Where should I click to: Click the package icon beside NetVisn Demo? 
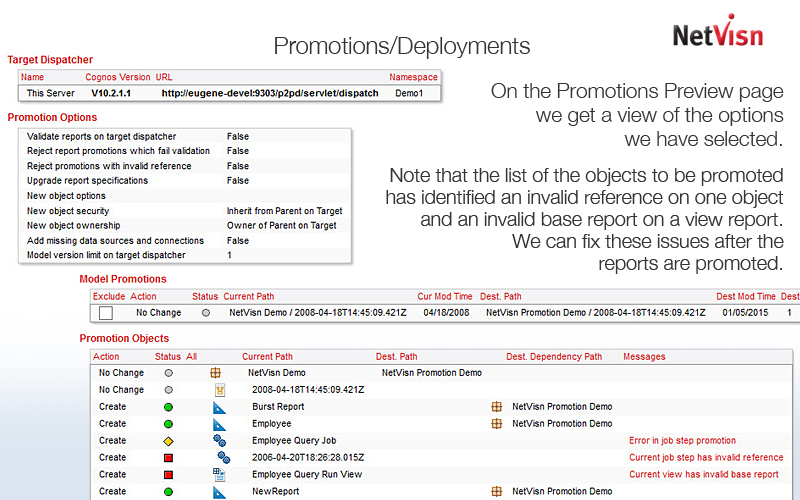pyautogui.click(x=215, y=373)
